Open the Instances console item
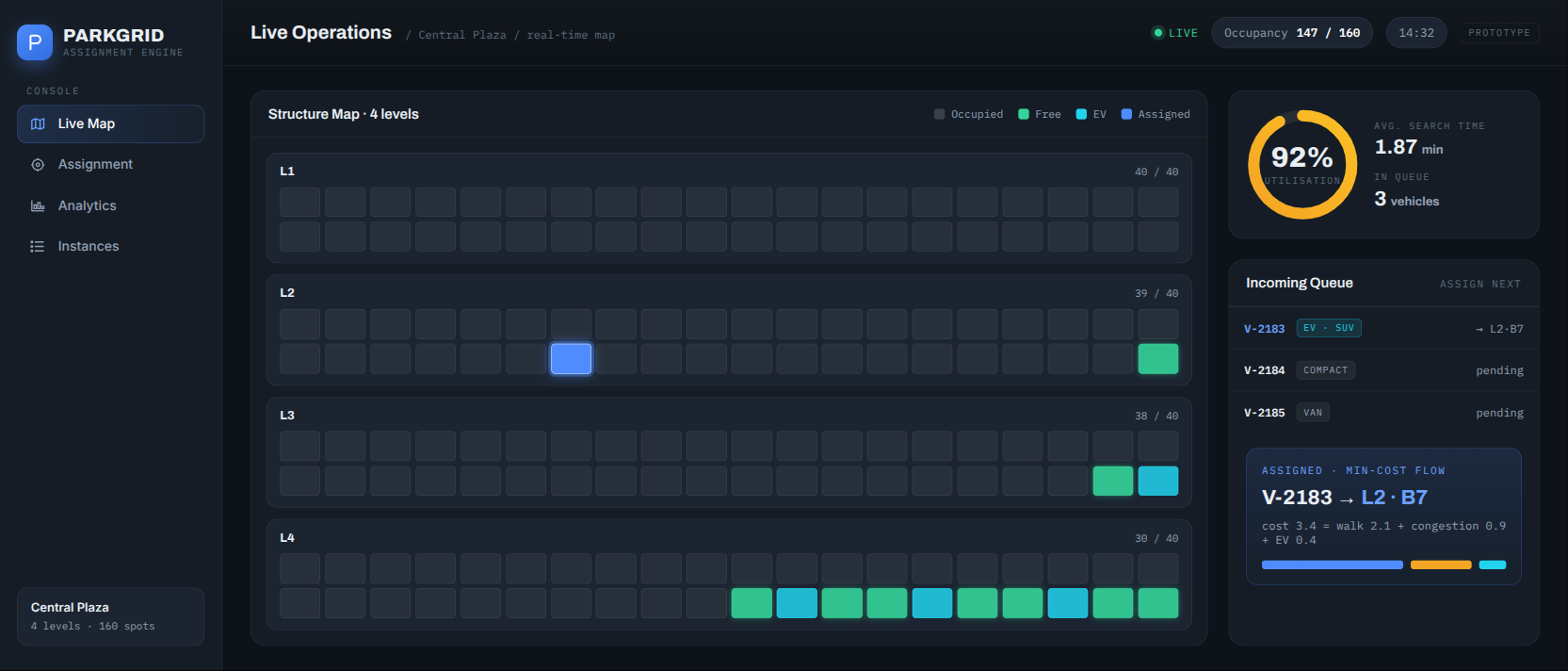1568x671 pixels. 110,247
